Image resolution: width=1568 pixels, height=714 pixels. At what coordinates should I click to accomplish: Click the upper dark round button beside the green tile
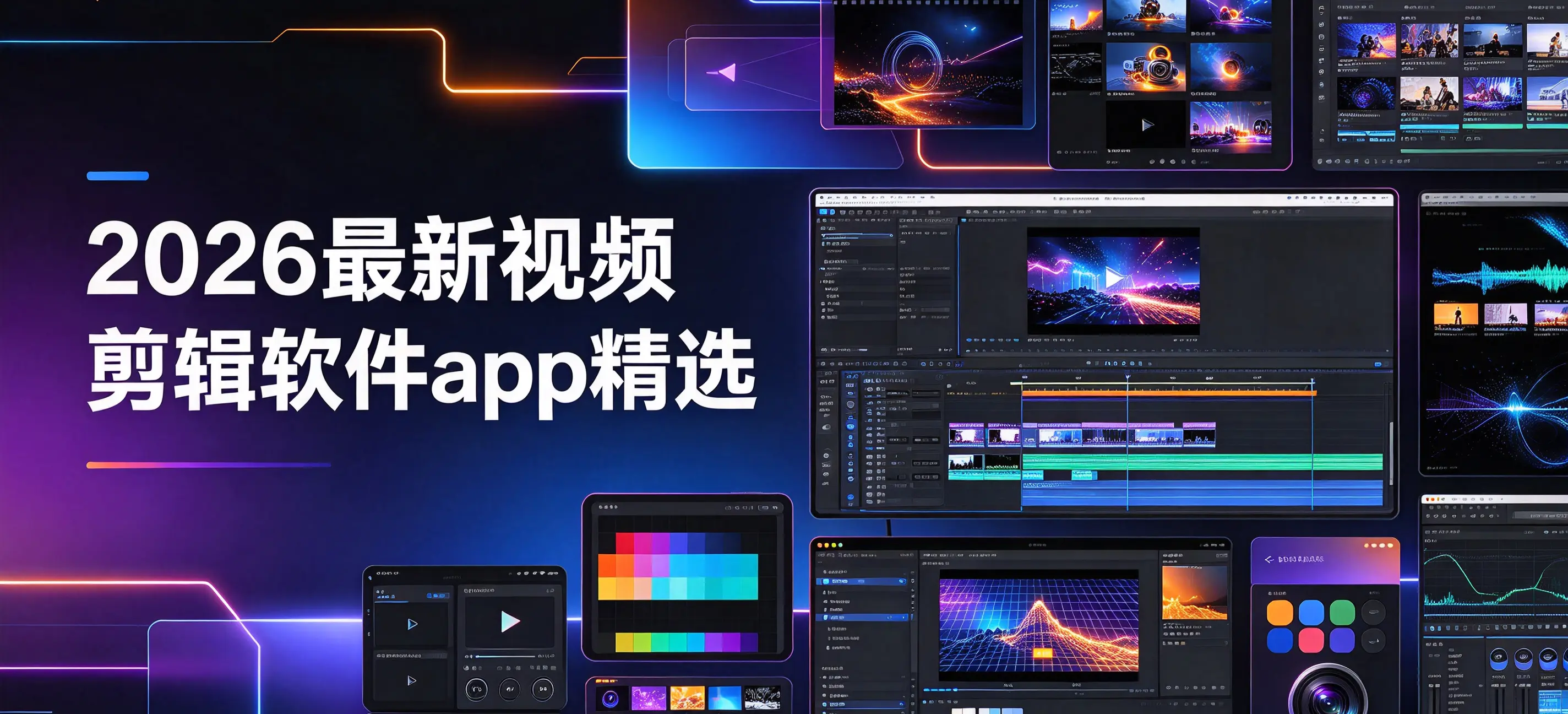[x=1373, y=612]
